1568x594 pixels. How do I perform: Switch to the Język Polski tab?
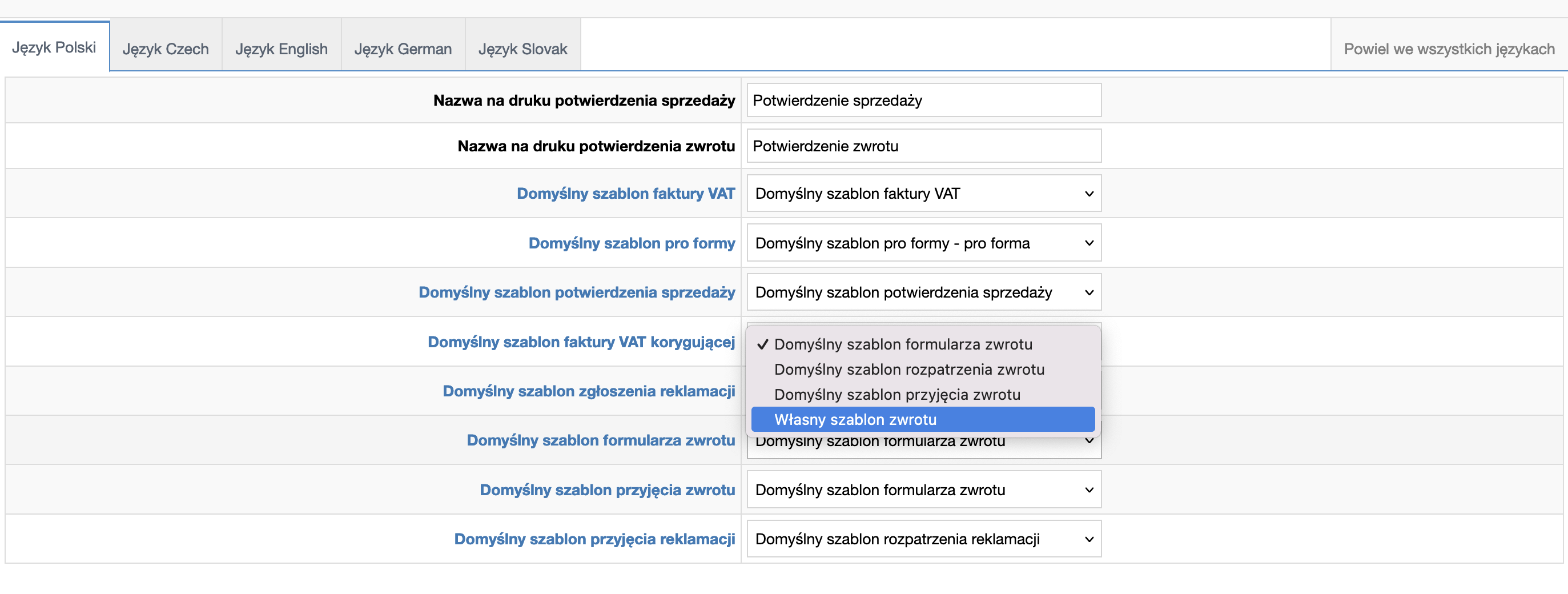tap(54, 47)
